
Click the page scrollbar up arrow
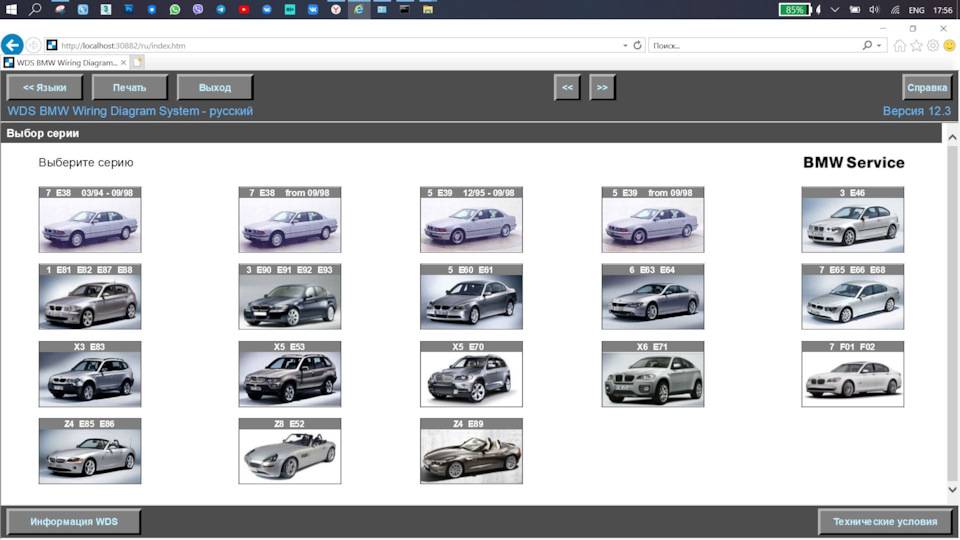(x=952, y=137)
